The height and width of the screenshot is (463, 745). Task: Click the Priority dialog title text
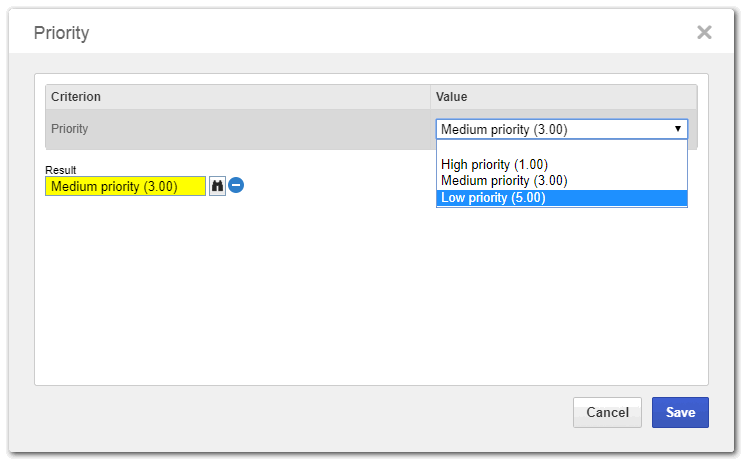point(61,33)
